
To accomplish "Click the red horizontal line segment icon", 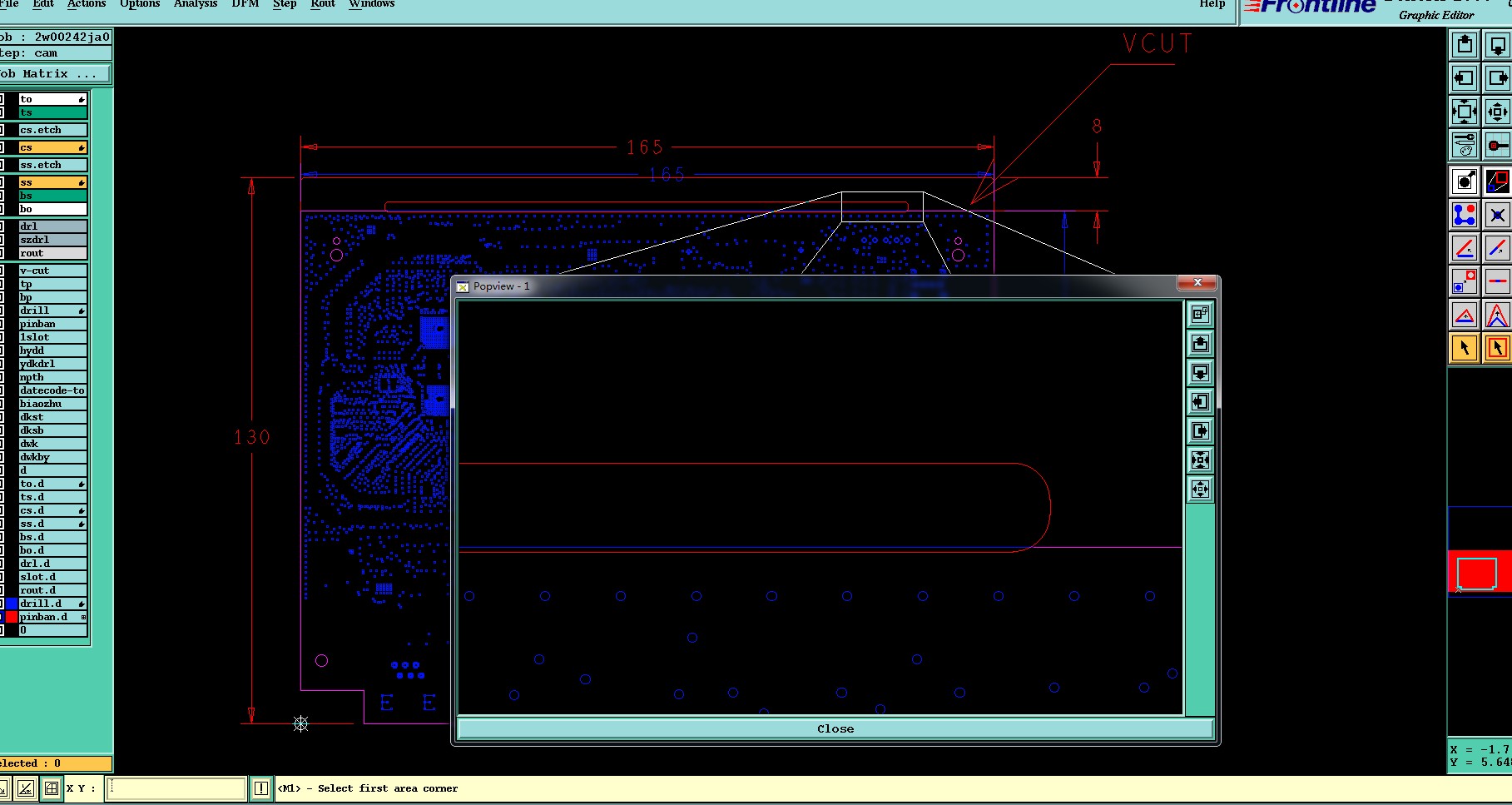I will point(1497,281).
